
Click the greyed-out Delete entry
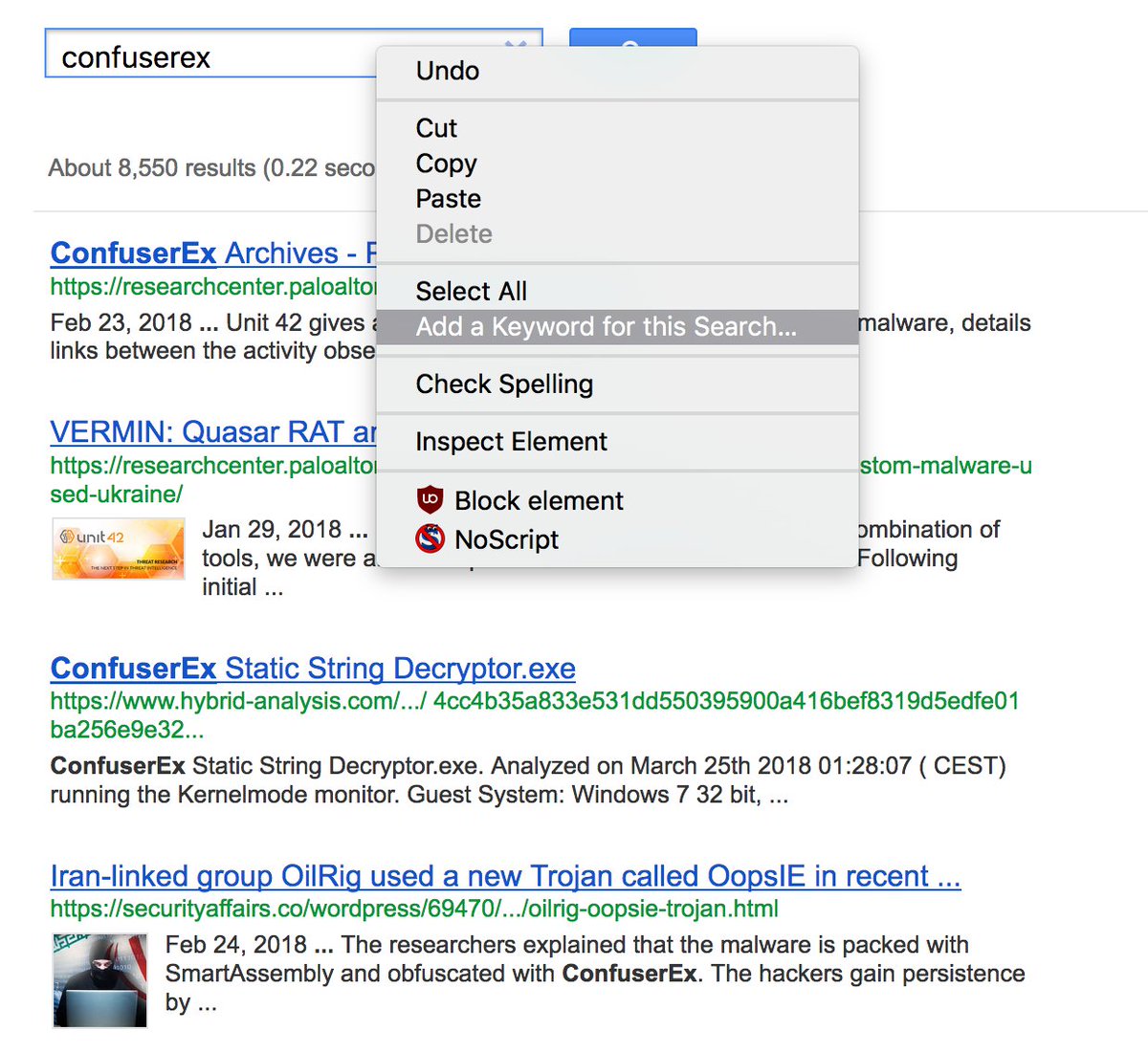click(617, 234)
